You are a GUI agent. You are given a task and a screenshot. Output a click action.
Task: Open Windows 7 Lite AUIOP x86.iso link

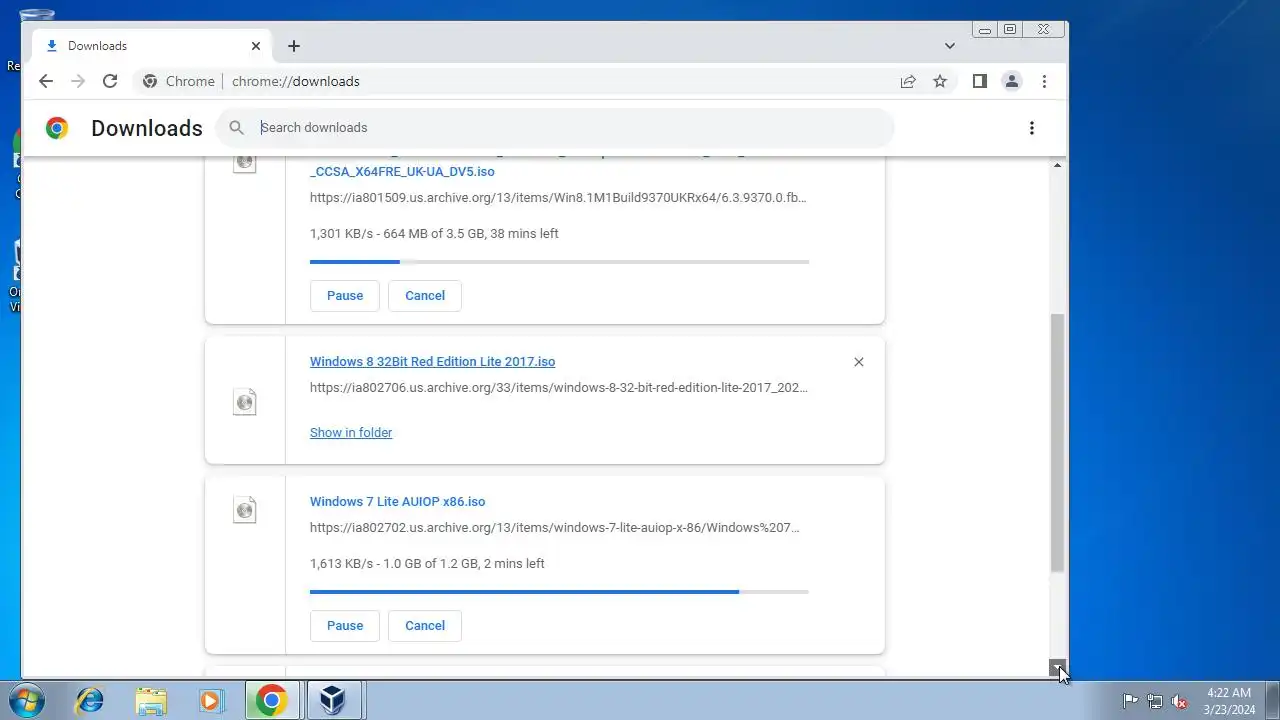point(397,502)
